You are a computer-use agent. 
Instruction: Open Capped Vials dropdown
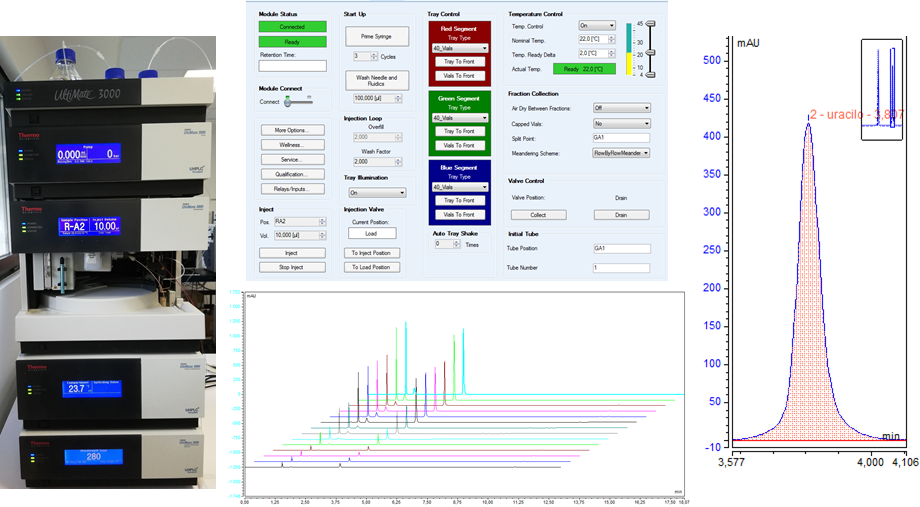[621, 122]
